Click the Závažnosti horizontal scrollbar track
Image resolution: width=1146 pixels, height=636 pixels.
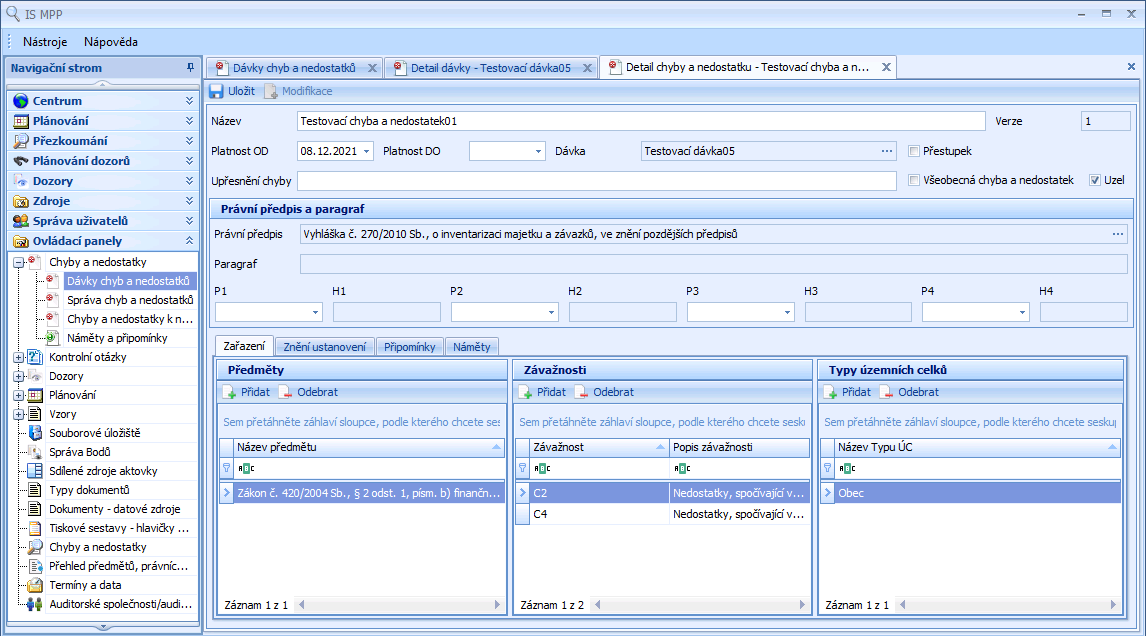tap(699, 605)
